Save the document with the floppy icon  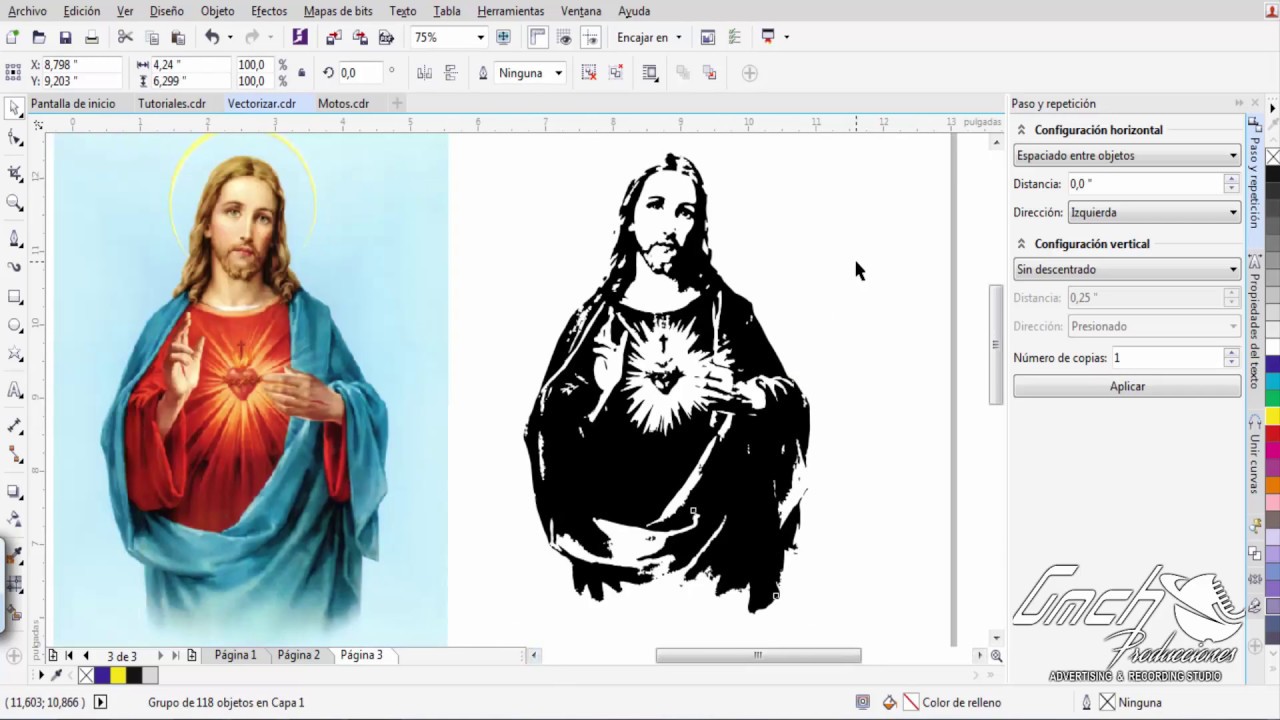tap(65, 37)
